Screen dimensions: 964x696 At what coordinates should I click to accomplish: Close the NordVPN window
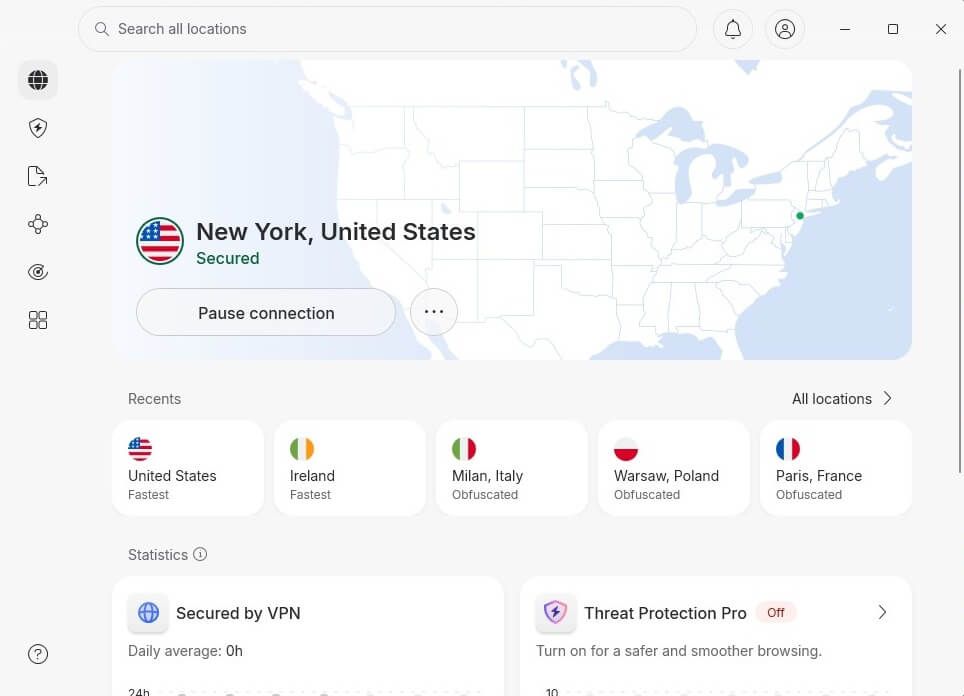click(x=941, y=29)
